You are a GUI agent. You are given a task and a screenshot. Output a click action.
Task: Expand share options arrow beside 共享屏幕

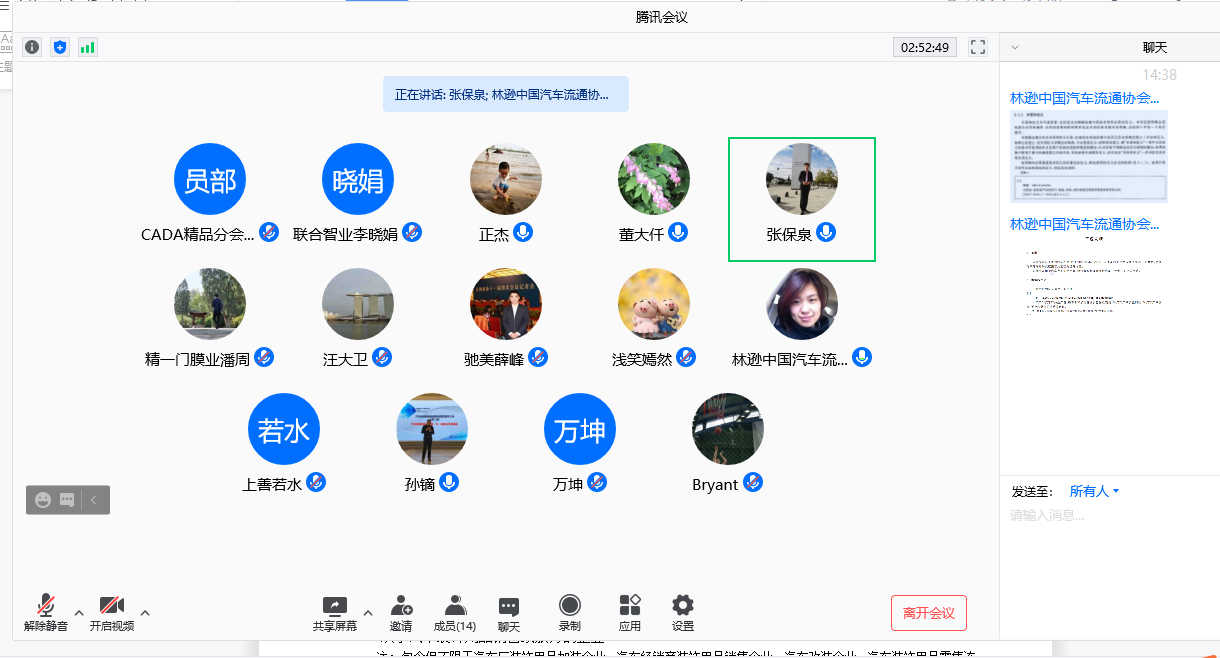pos(367,613)
